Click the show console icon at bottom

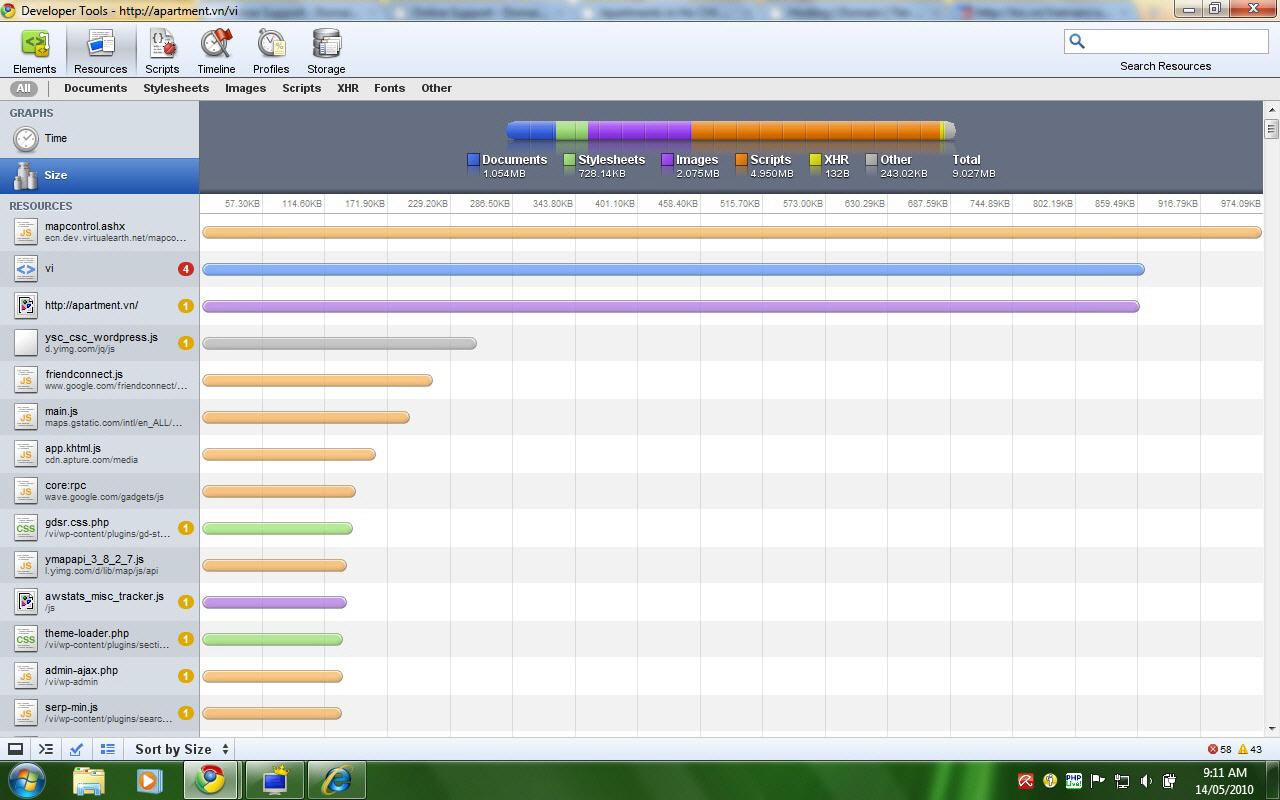pyautogui.click(x=46, y=749)
